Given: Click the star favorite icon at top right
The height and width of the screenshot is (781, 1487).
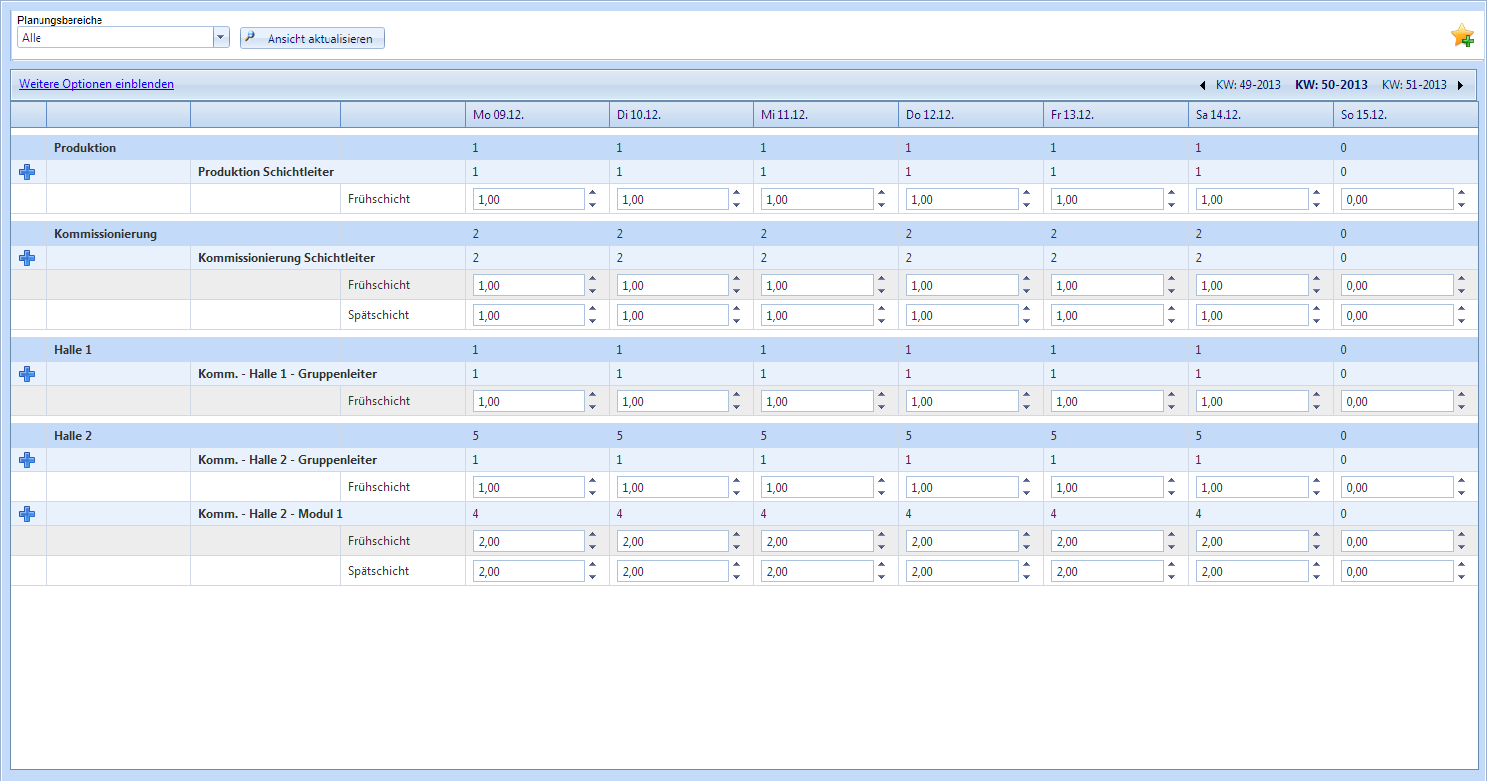Looking at the screenshot, I should [x=1462, y=36].
